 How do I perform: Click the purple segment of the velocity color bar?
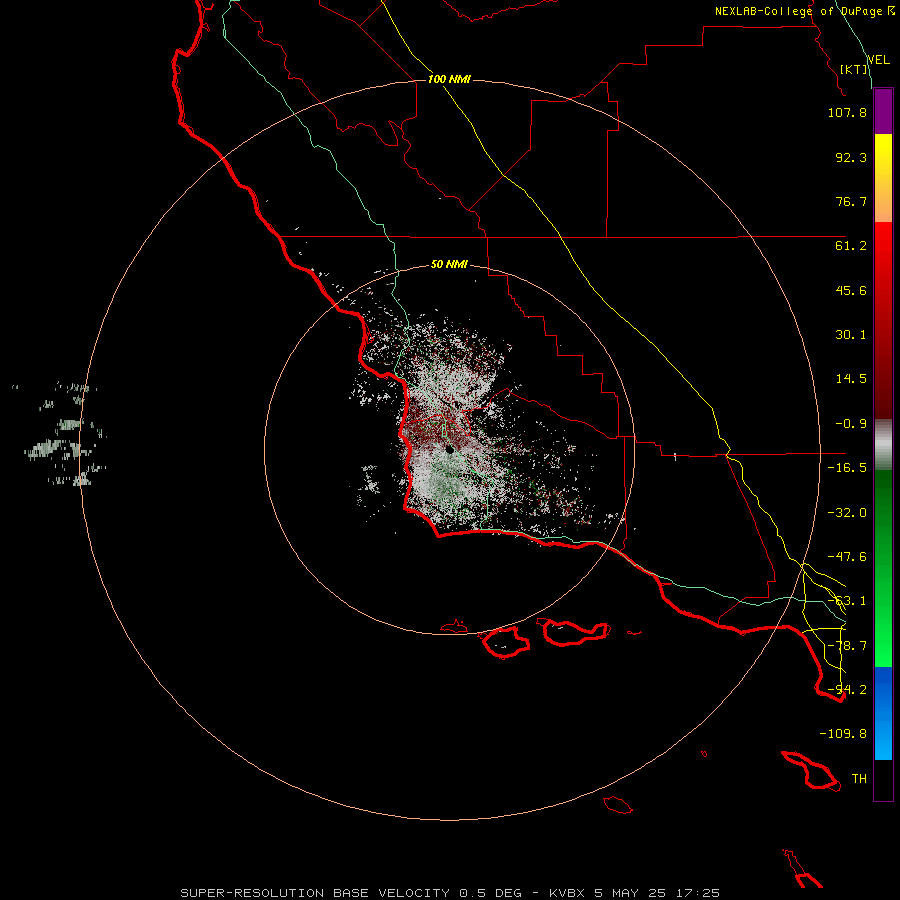click(x=883, y=112)
